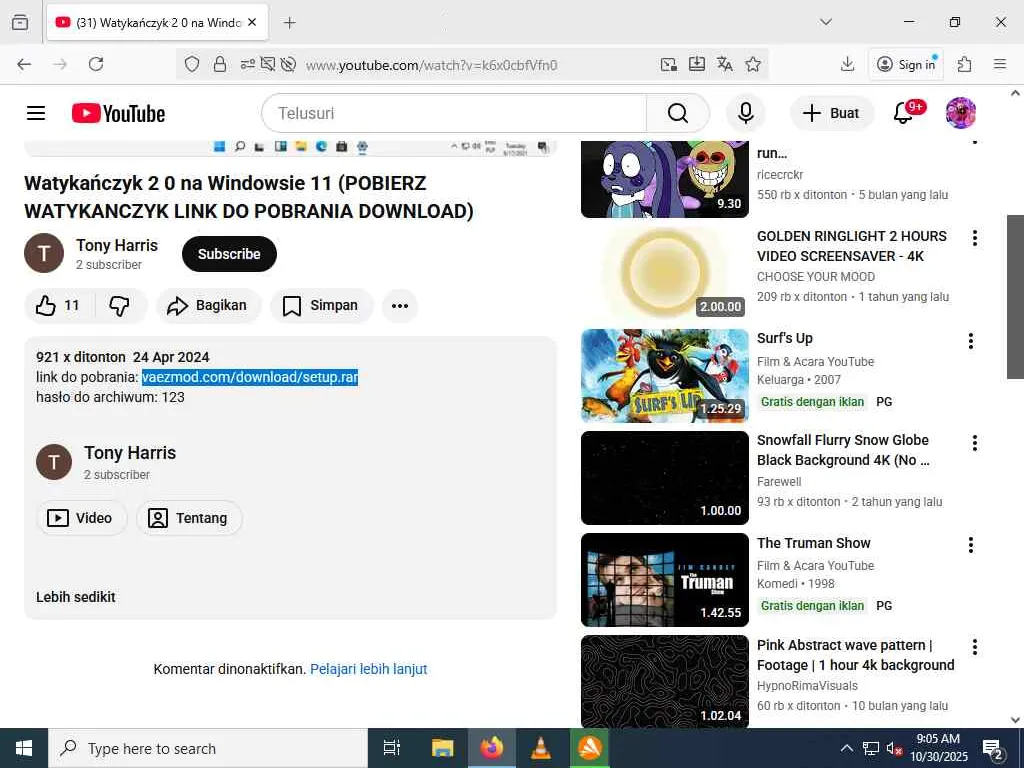Open tracking protection shield icon
This screenshot has height=768, width=1024.
tap(192, 64)
